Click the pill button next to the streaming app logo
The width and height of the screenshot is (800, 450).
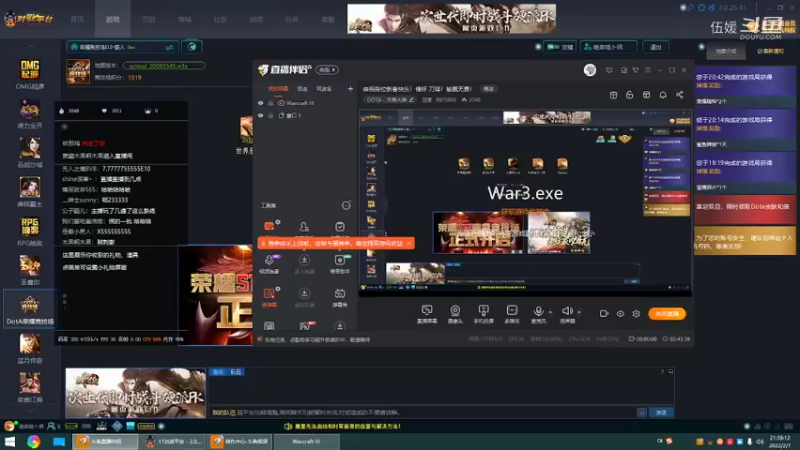[x=327, y=69]
